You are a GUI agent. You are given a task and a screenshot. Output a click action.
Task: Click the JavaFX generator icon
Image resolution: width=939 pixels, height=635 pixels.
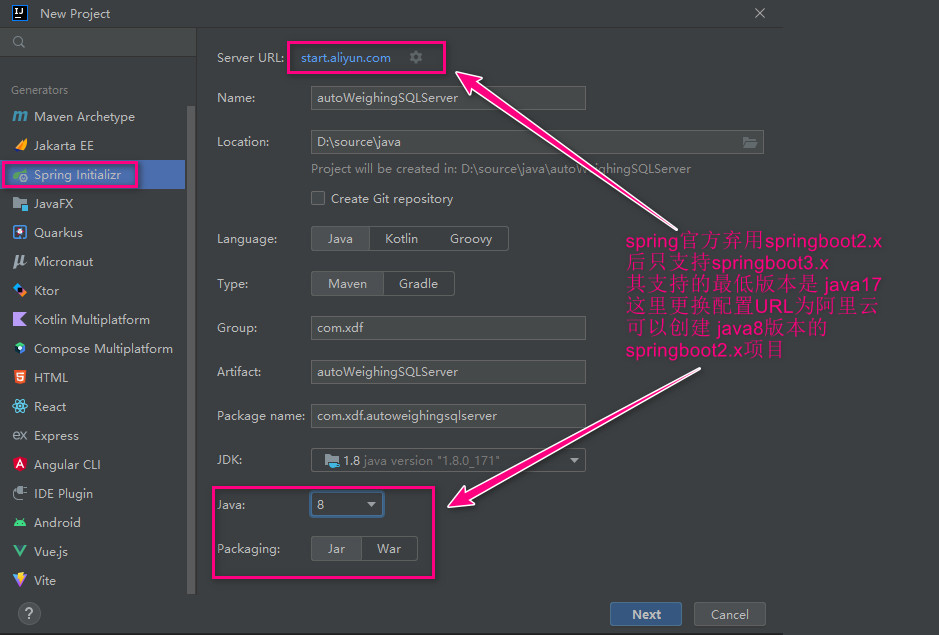tap(20, 204)
